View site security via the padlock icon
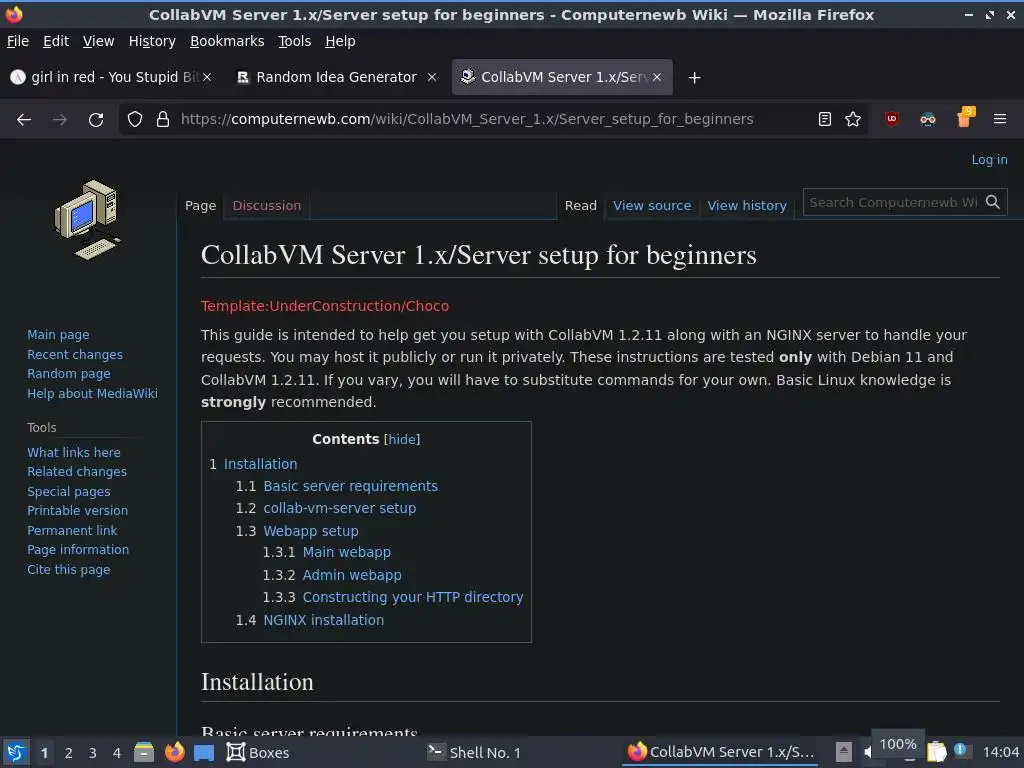Screen dimensions: 1024x768 163,120
